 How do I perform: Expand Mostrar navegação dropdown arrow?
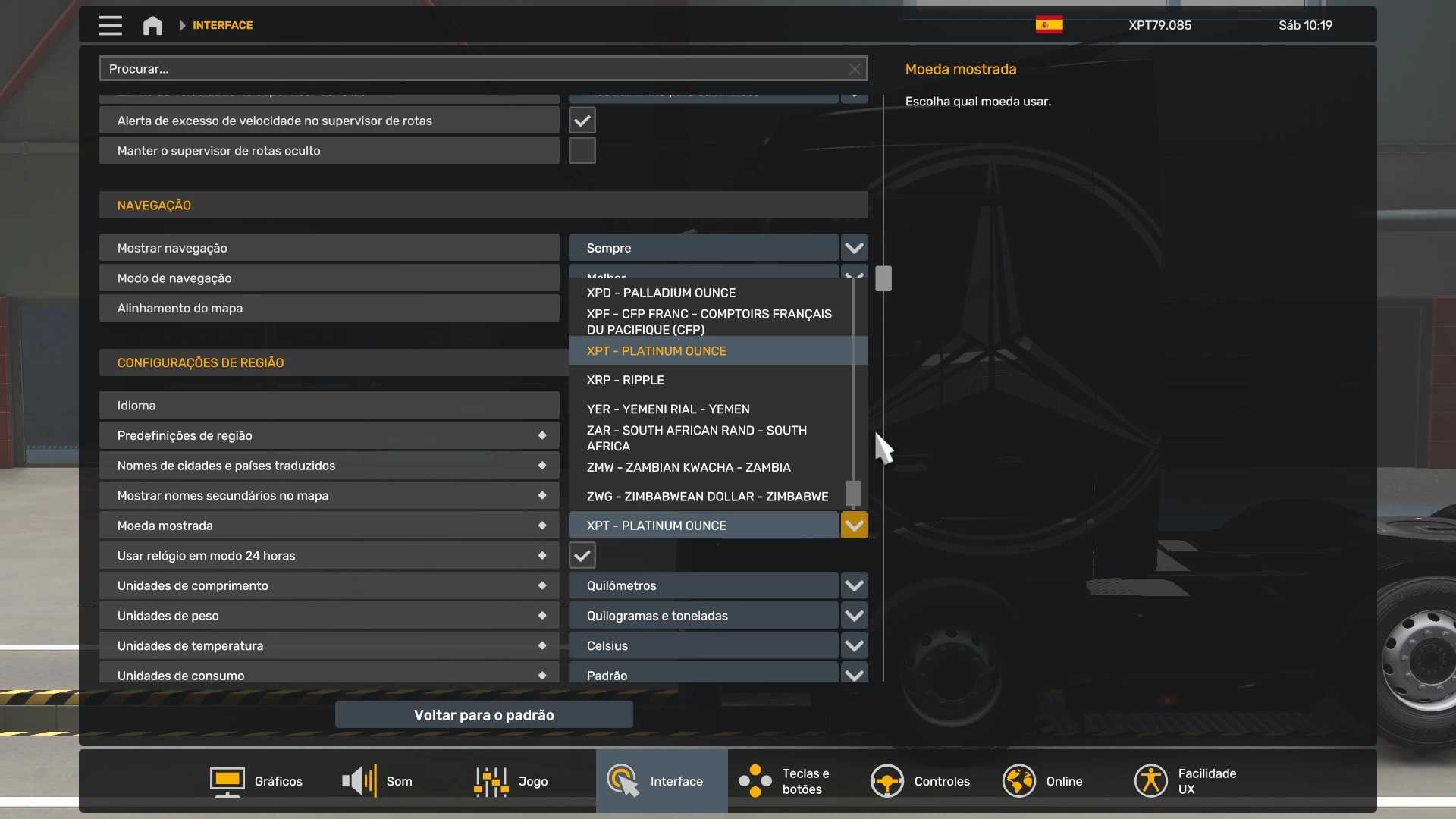click(854, 248)
